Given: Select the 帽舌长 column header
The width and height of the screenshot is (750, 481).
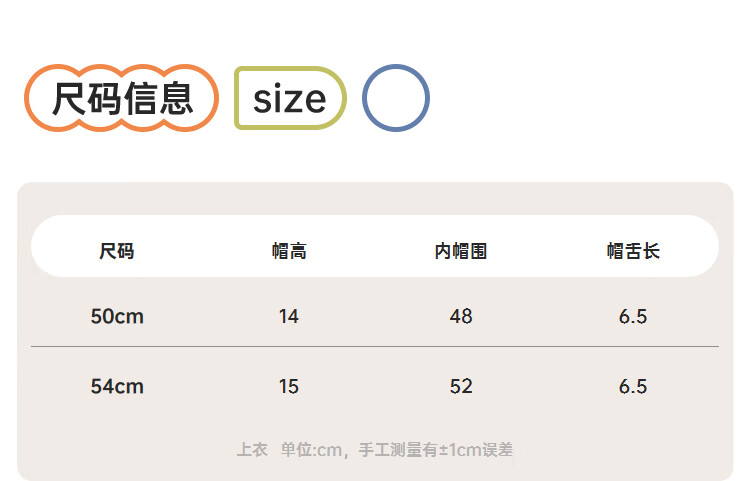Looking at the screenshot, I should [633, 251].
